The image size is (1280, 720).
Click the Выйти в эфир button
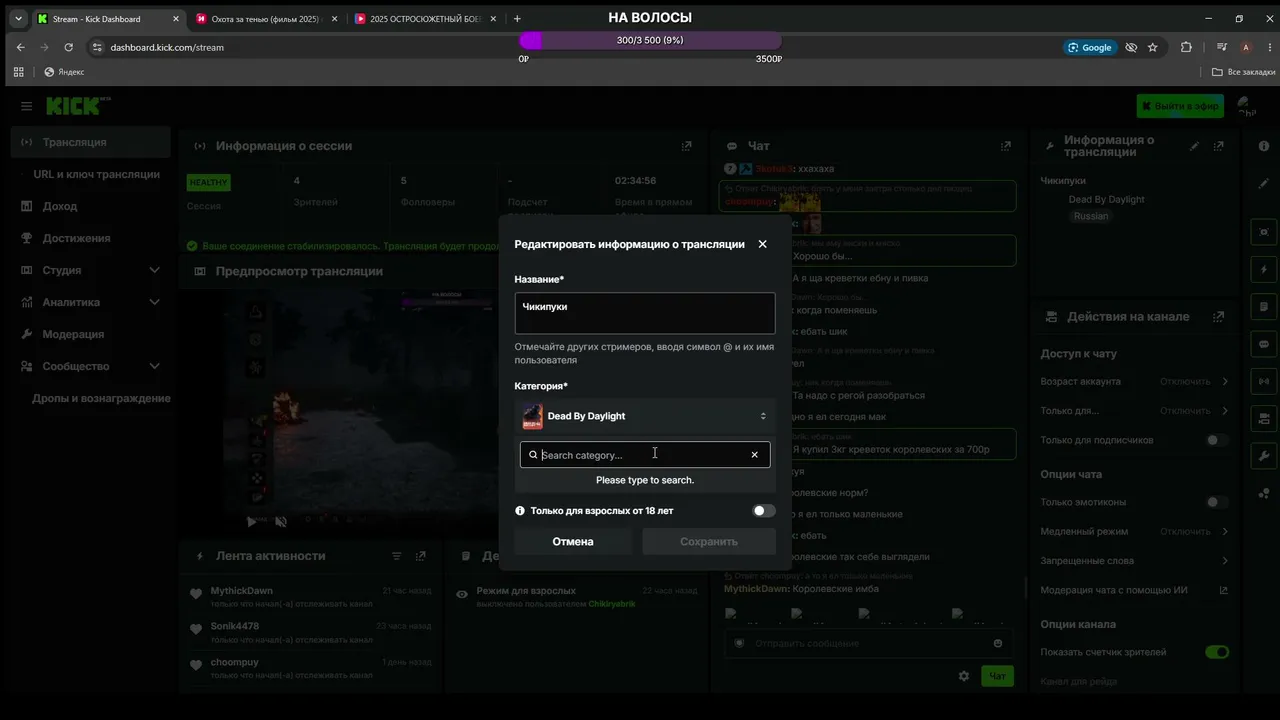click(1180, 106)
